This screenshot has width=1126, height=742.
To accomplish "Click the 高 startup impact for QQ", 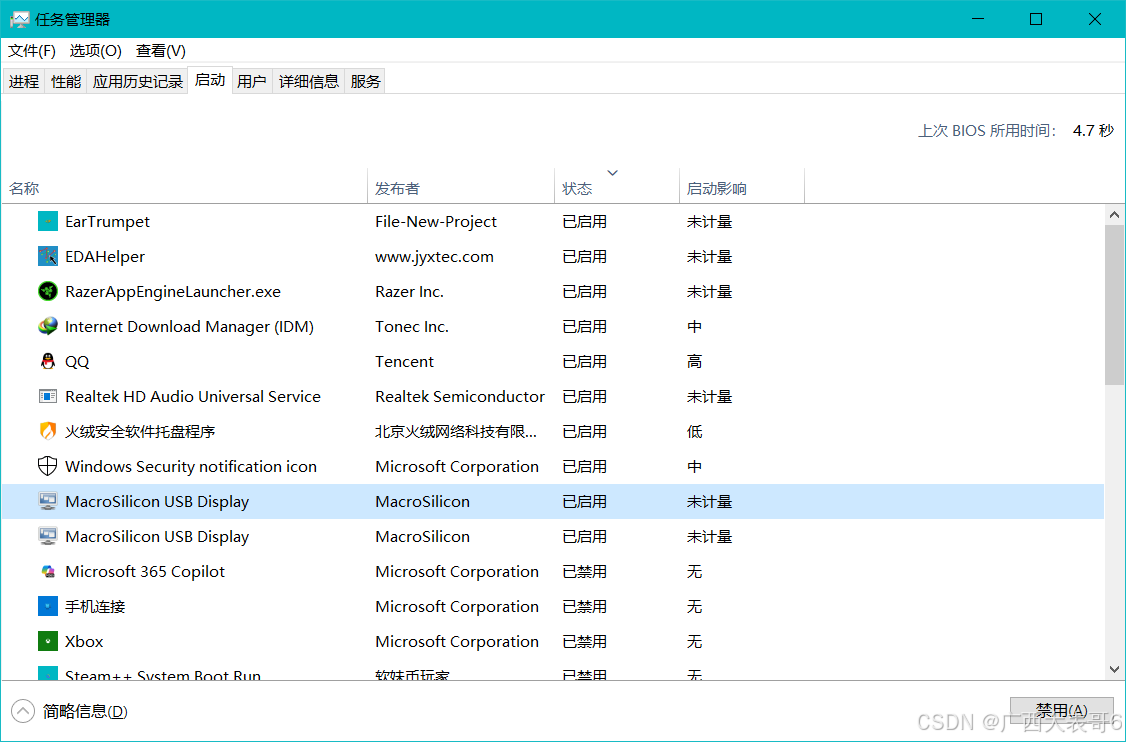I will [x=694, y=361].
